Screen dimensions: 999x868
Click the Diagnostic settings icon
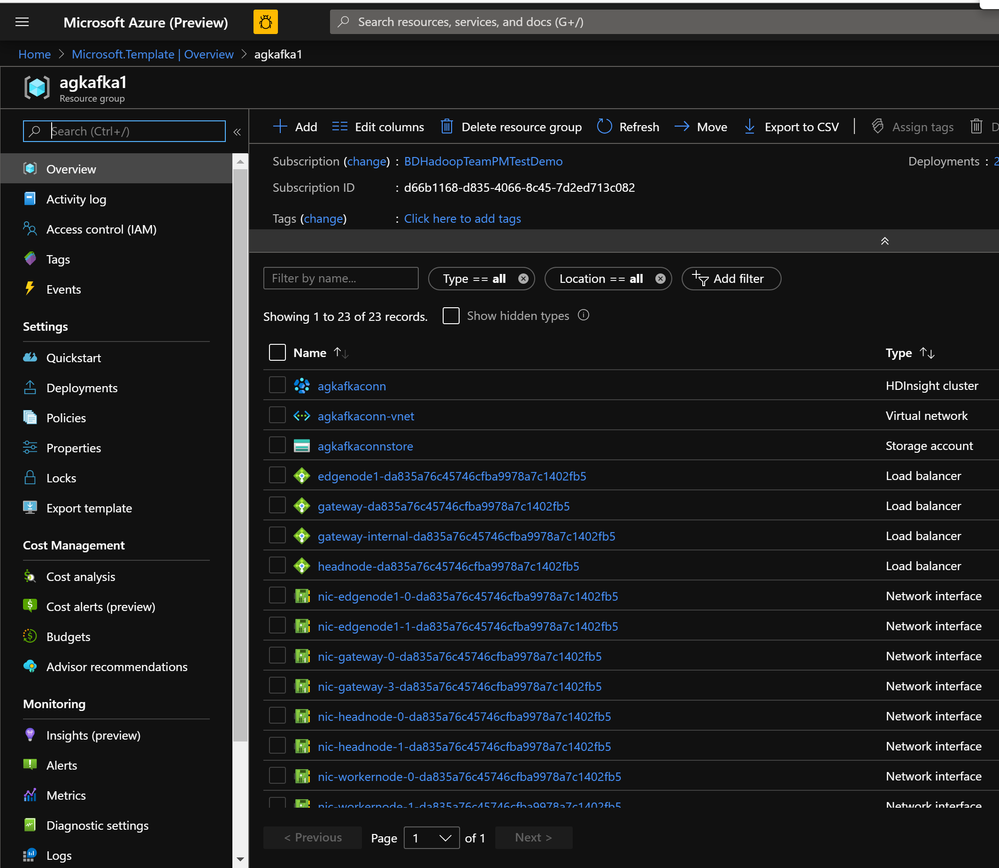point(30,825)
